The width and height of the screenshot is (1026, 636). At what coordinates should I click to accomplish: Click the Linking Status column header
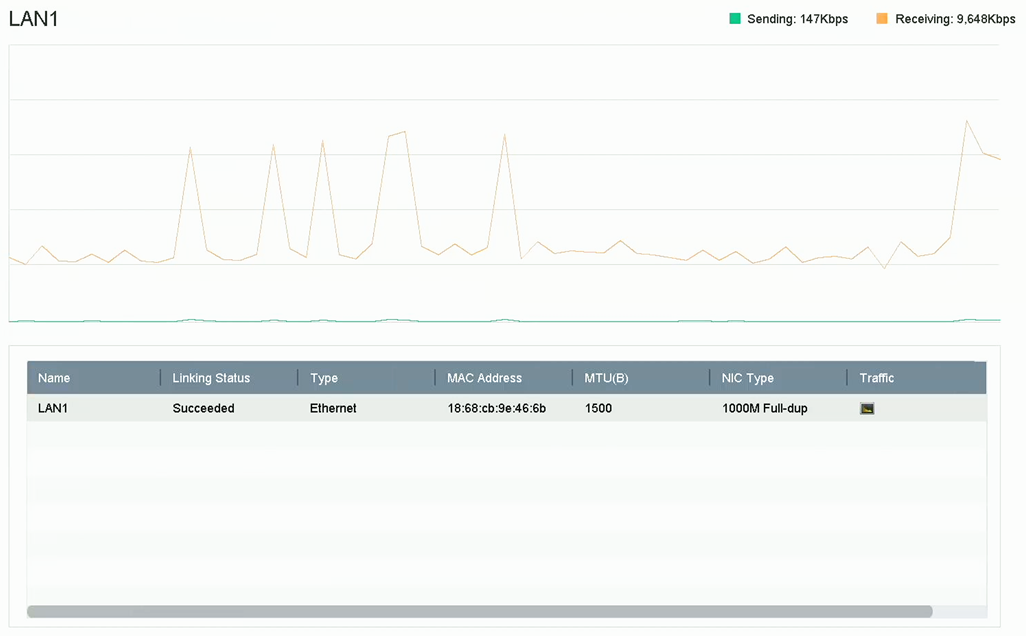(x=211, y=378)
